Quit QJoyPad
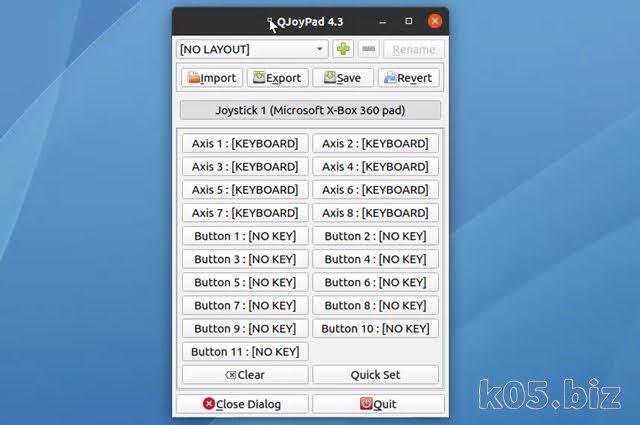 click(378, 404)
